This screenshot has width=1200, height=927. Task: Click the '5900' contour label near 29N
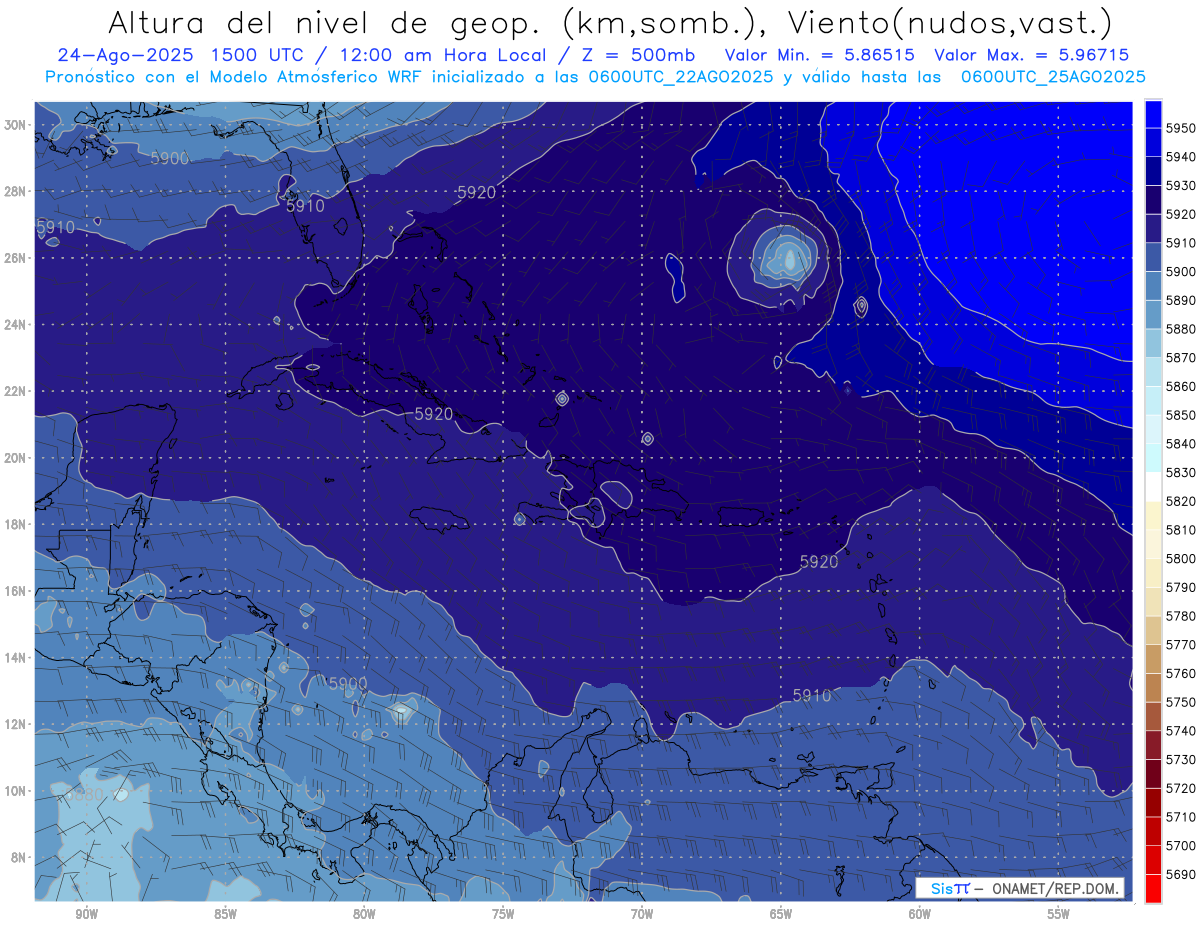[x=170, y=158]
